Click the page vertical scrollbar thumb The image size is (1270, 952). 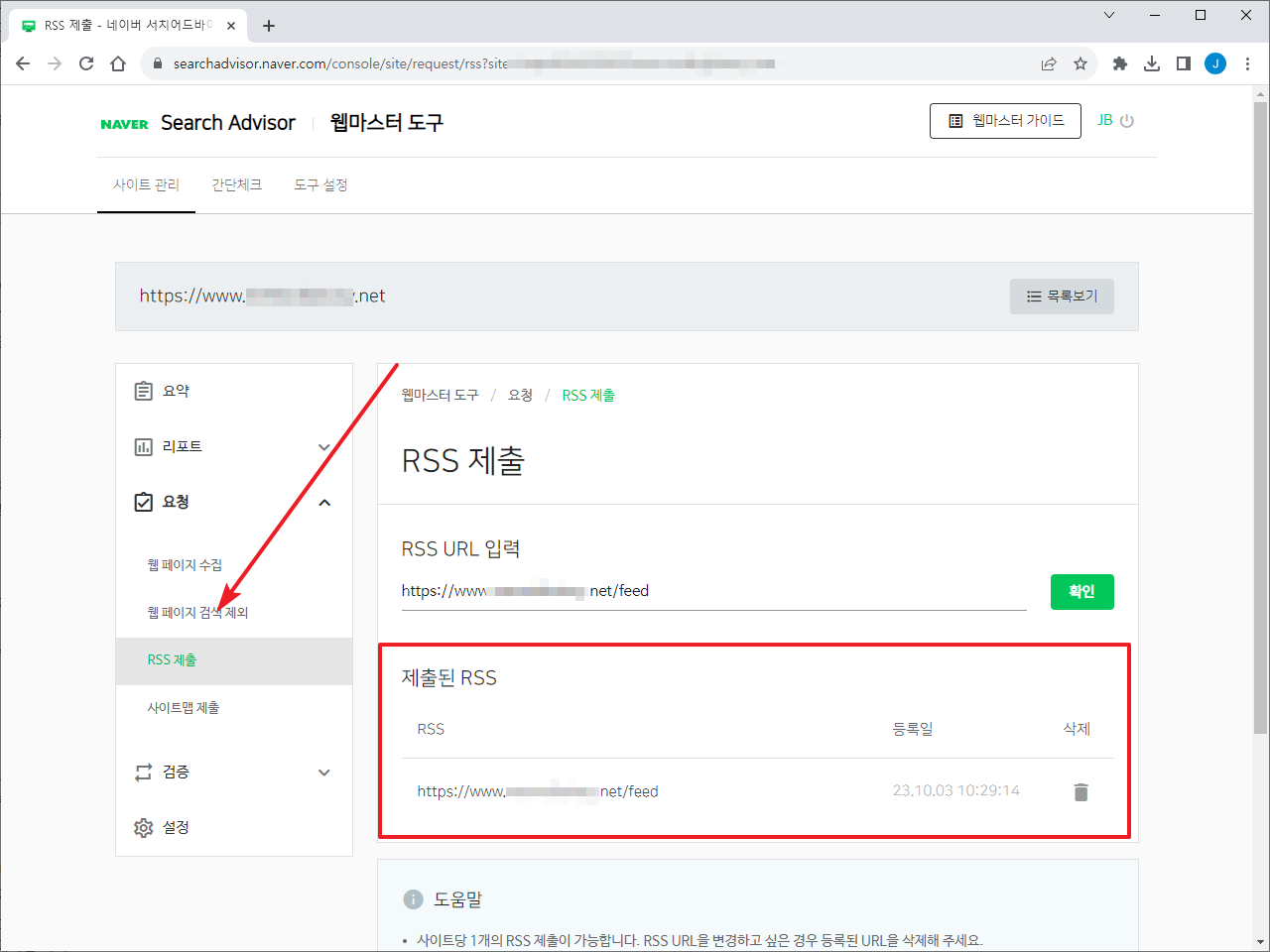point(1260,416)
